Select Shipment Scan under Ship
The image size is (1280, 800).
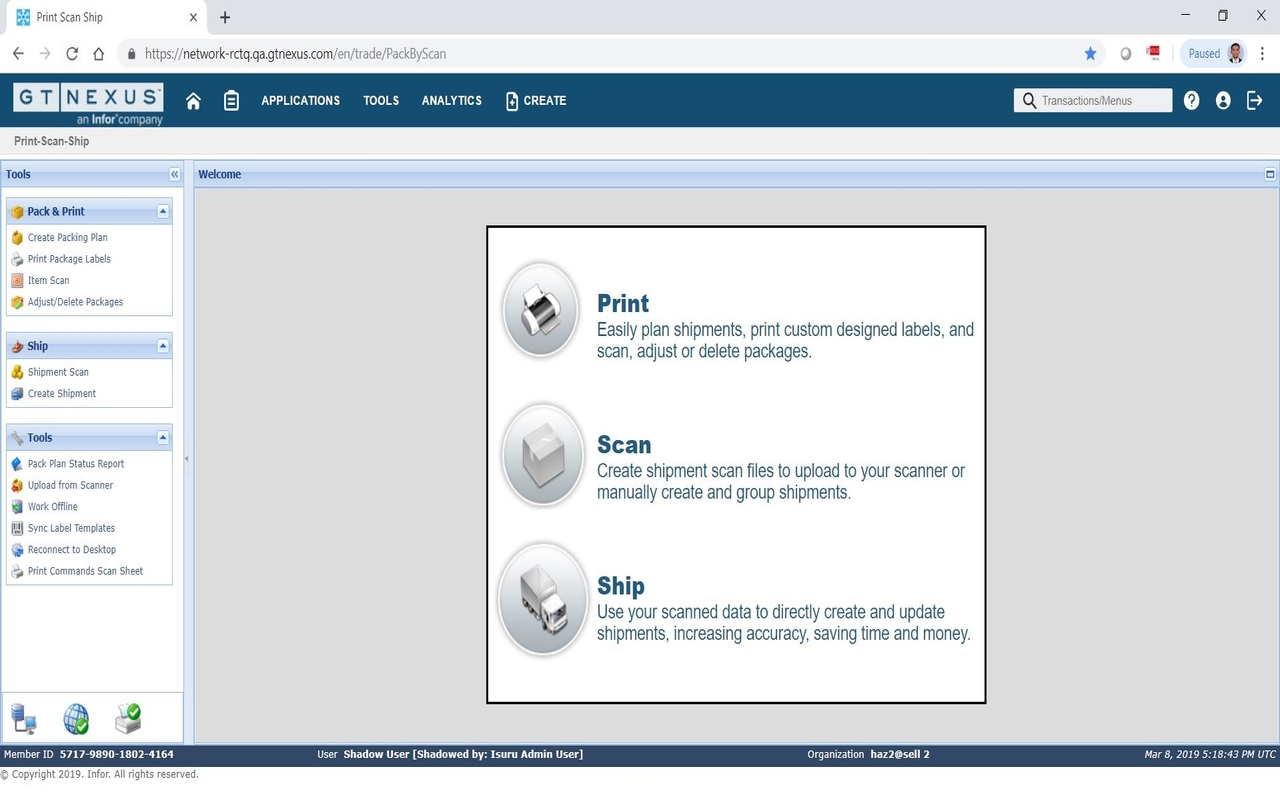coord(58,371)
